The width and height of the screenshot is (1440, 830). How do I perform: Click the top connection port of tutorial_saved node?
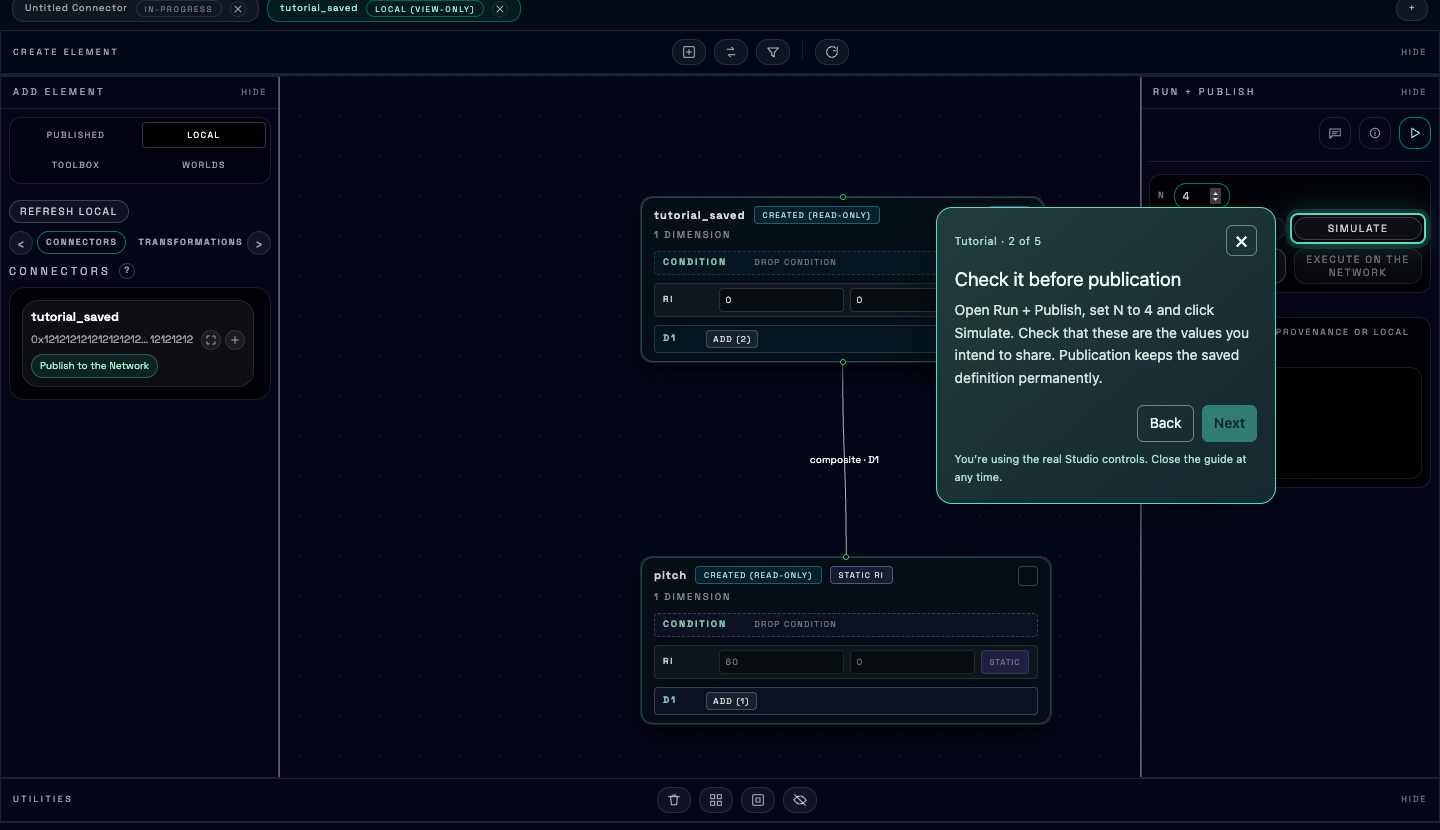843,197
